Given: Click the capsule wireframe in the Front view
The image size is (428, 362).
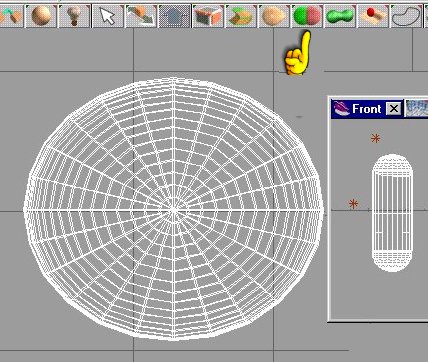Looking at the screenshot, I should [x=392, y=213].
